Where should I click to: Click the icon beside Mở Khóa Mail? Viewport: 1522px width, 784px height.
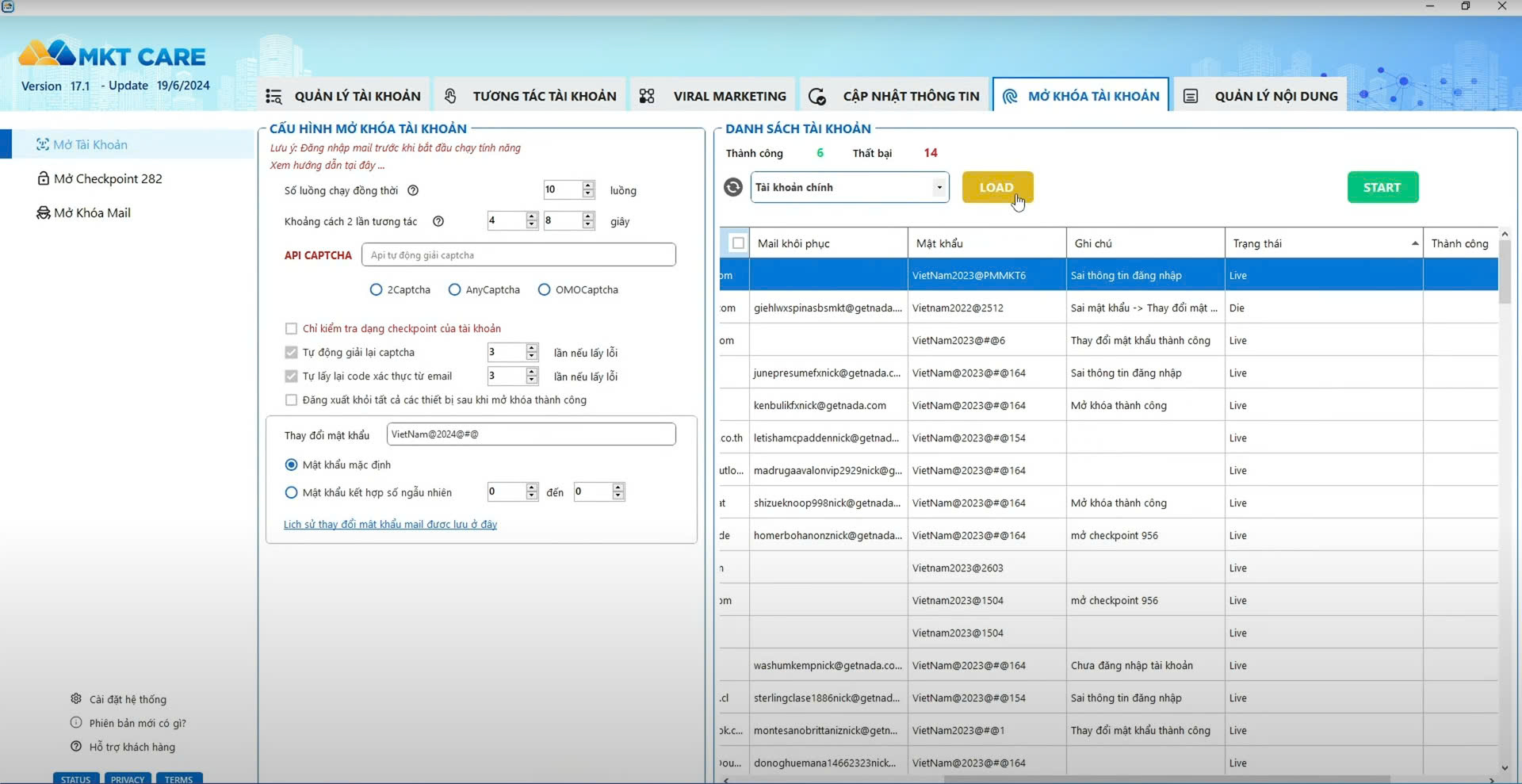pos(44,212)
